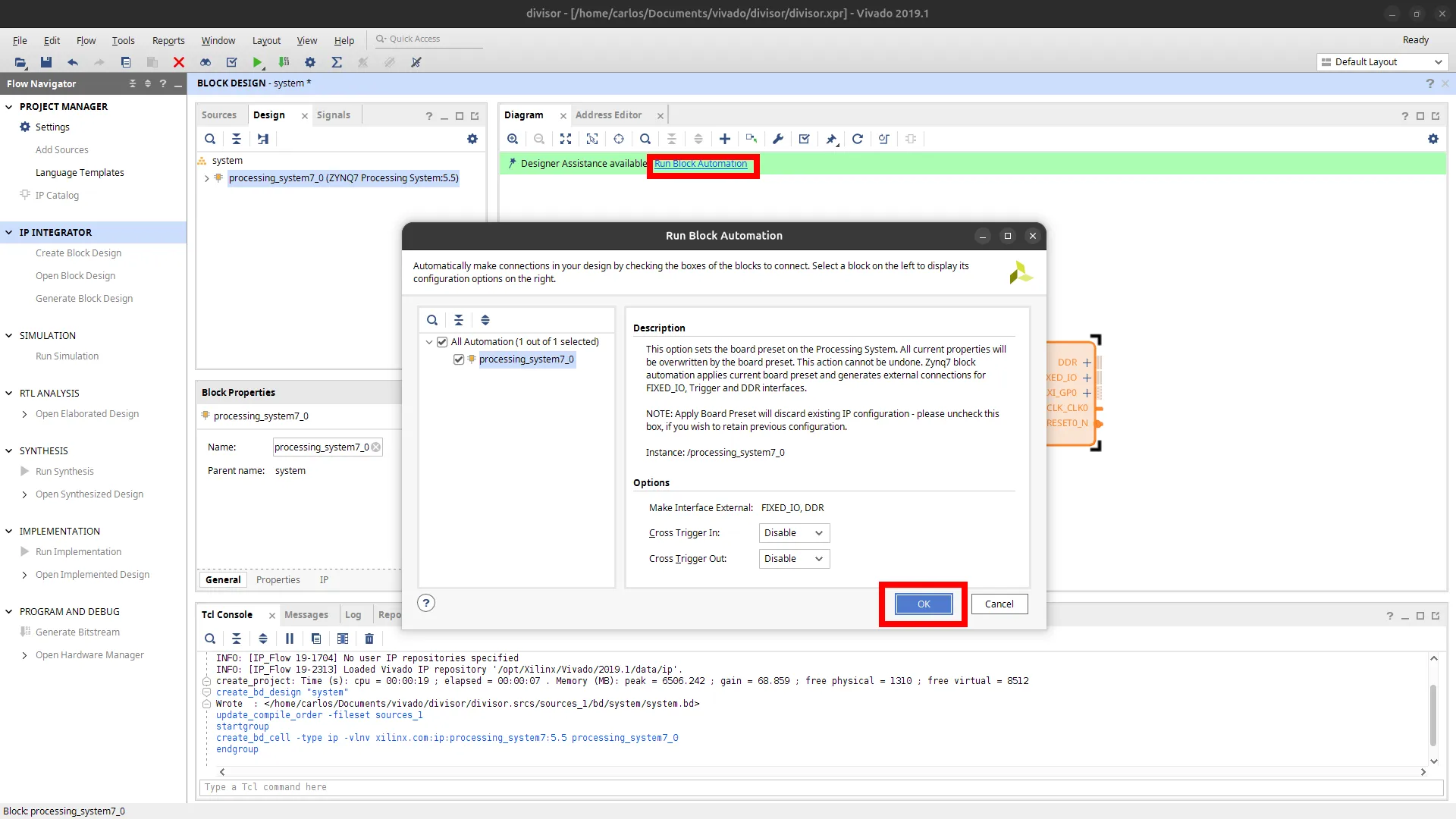1456x819 pixels.
Task: Expand processing_system7_0 in Design tree
Action: coord(206,178)
